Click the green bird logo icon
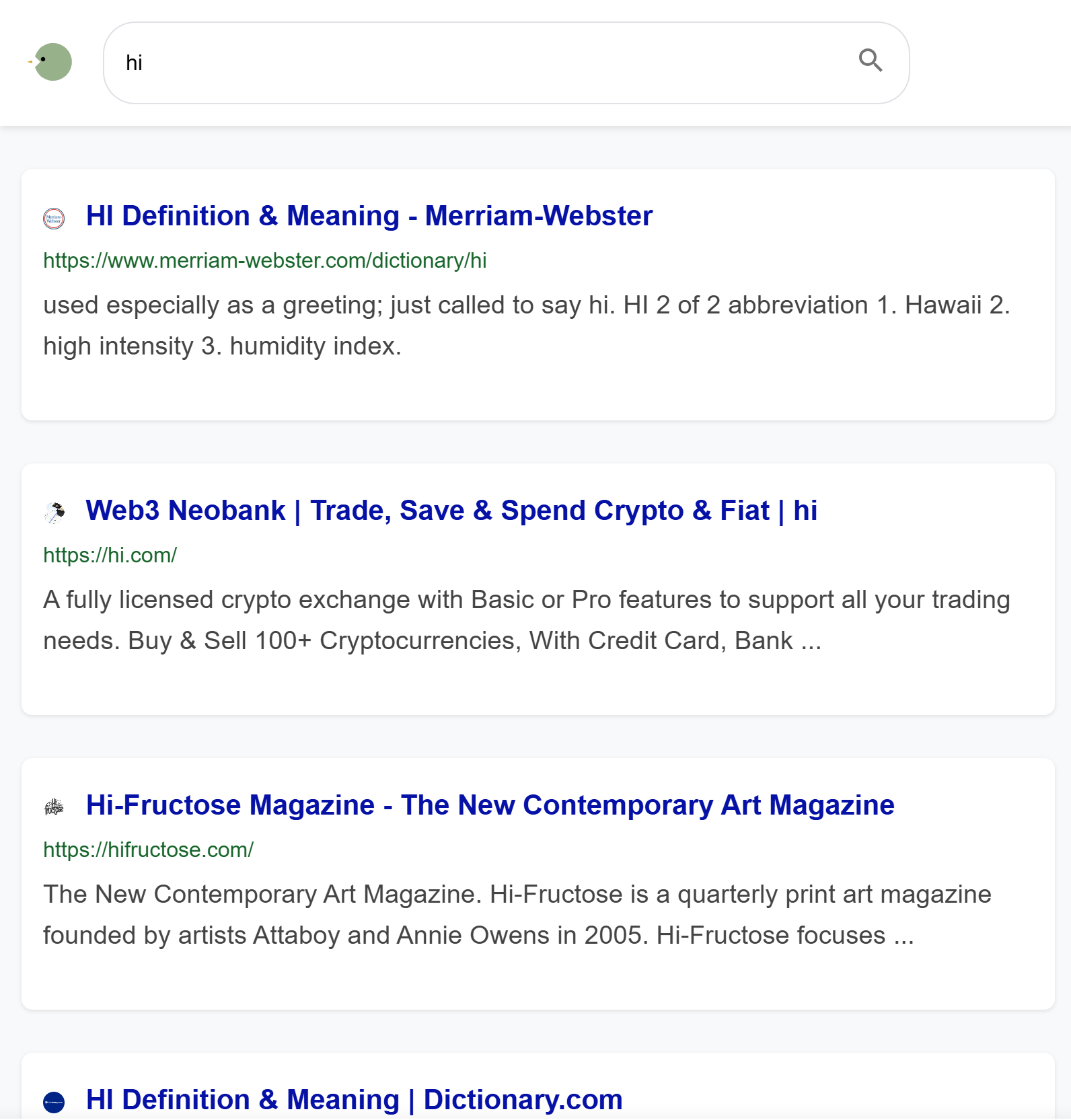 [x=51, y=62]
